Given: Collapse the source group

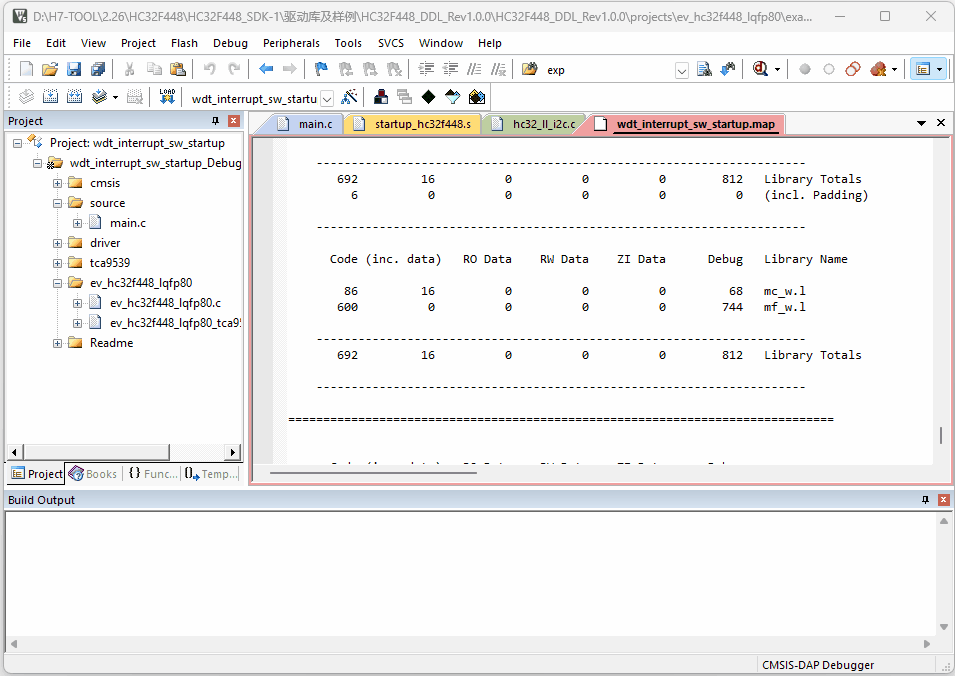Looking at the screenshot, I should (x=57, y=203).
